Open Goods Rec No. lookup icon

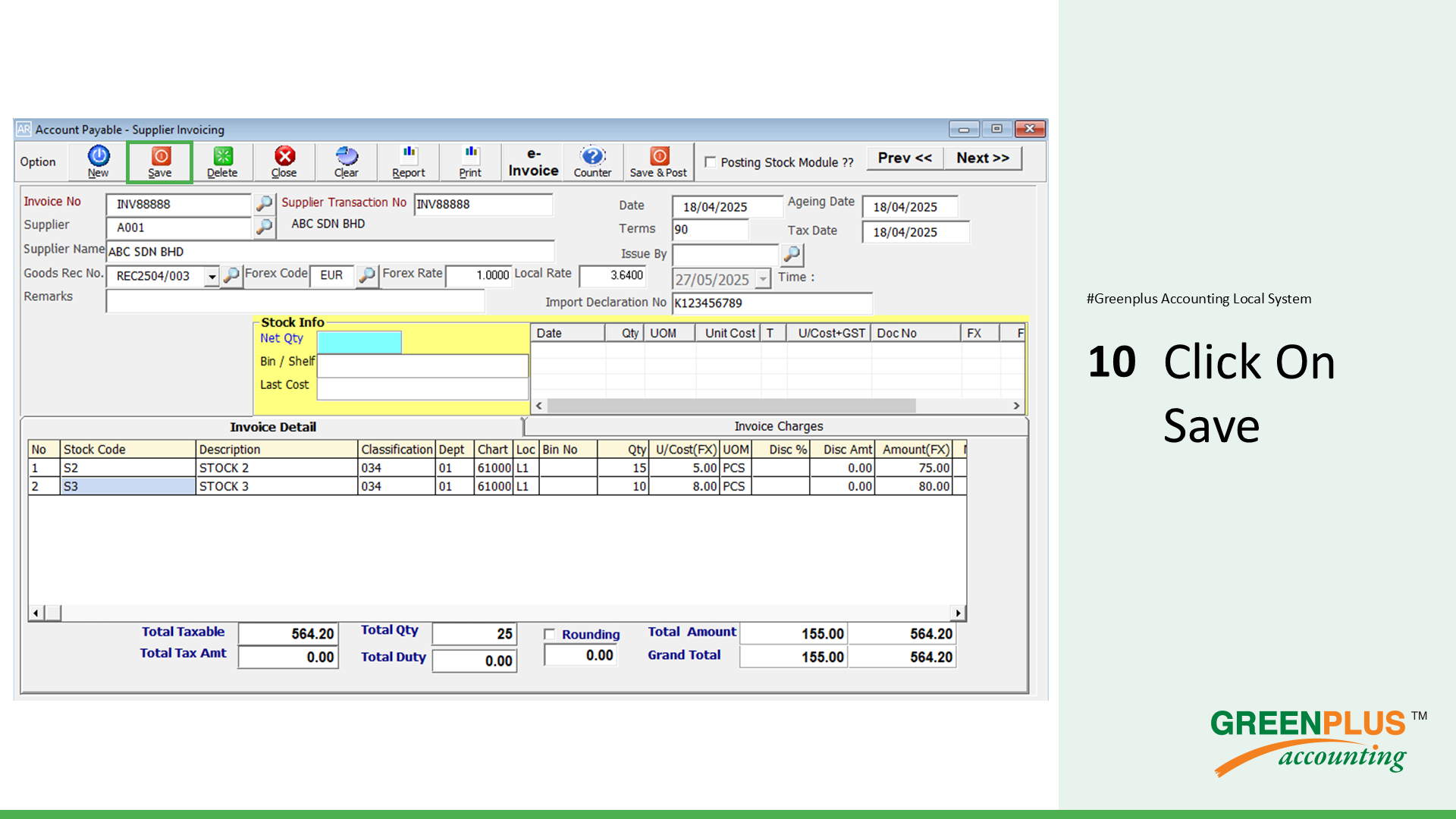(231, 275)
